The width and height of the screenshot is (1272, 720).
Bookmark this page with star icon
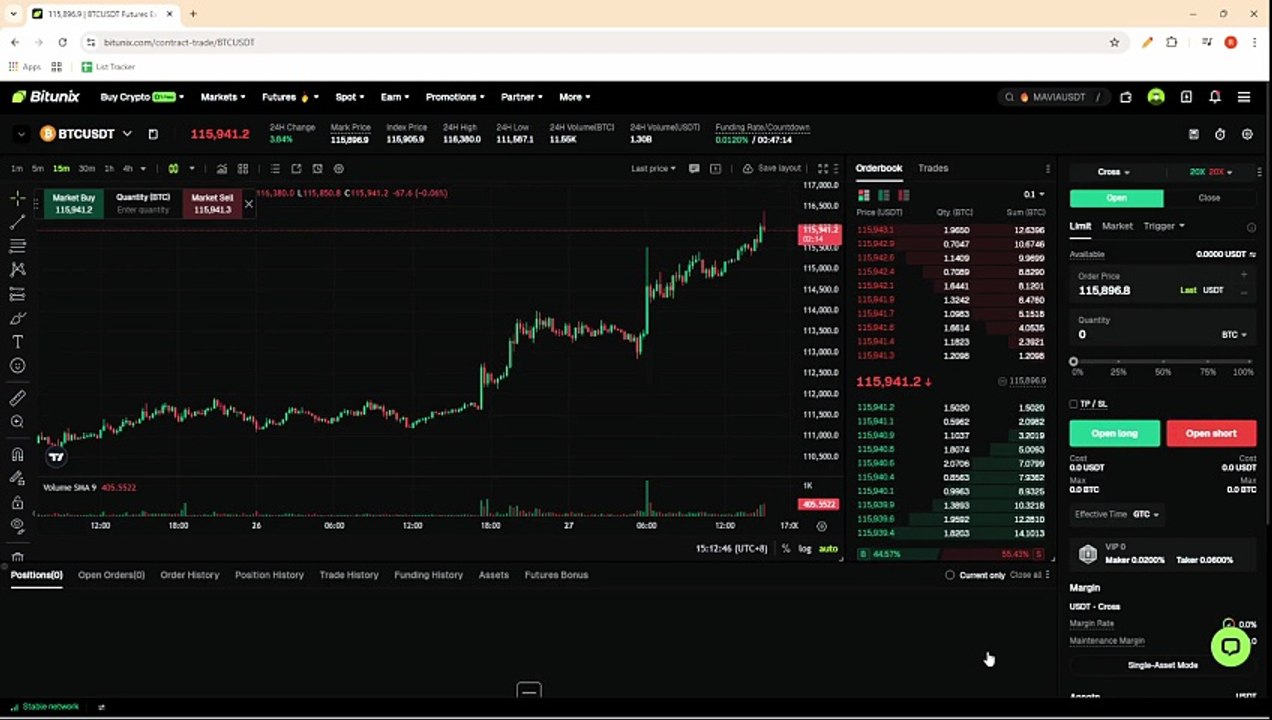click(1114, 42)
